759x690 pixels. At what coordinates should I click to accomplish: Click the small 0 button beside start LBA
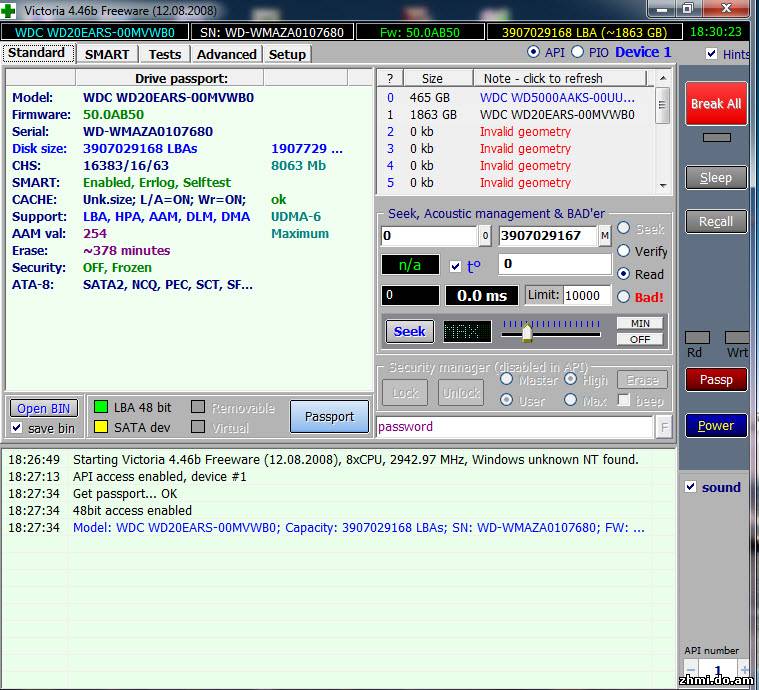(x=485, y=236)
